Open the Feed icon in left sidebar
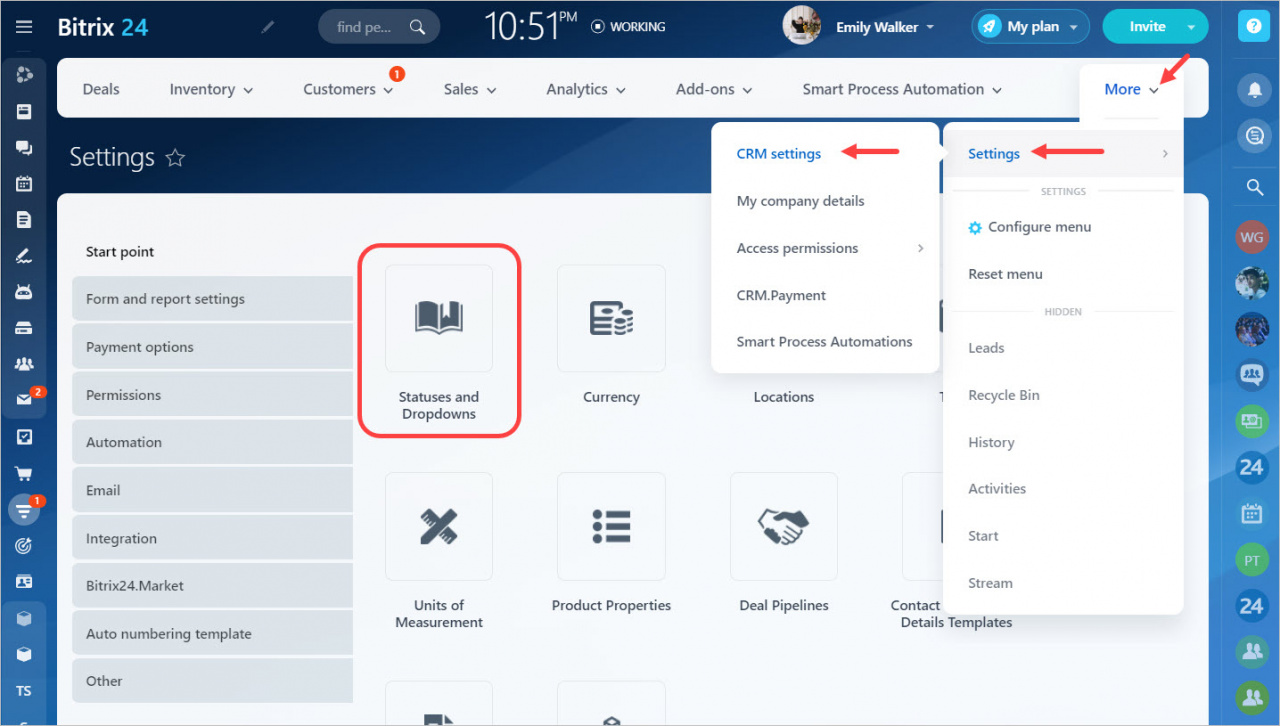The image size is (1280, 726). tap(24, 112)
